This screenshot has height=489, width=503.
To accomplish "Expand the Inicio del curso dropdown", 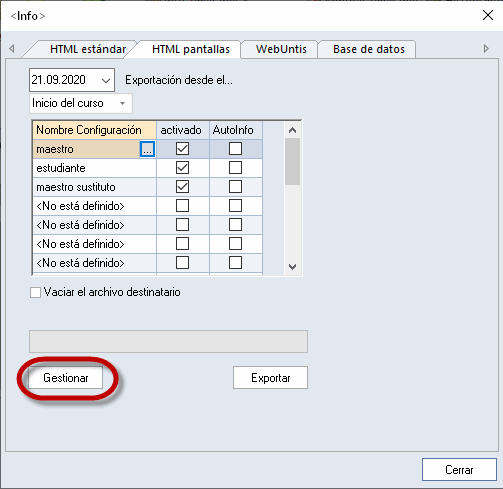I will click(123, 103).
